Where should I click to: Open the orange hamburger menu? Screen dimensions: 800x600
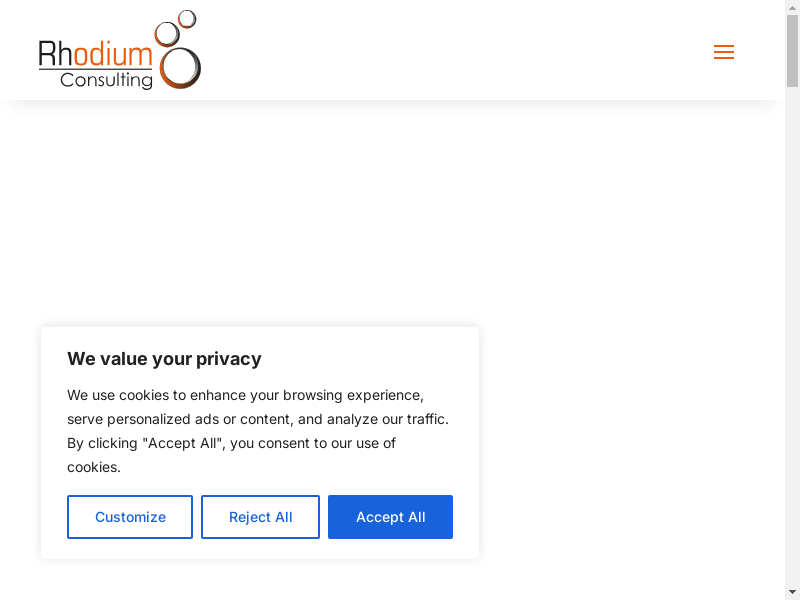tap(724, 53)
